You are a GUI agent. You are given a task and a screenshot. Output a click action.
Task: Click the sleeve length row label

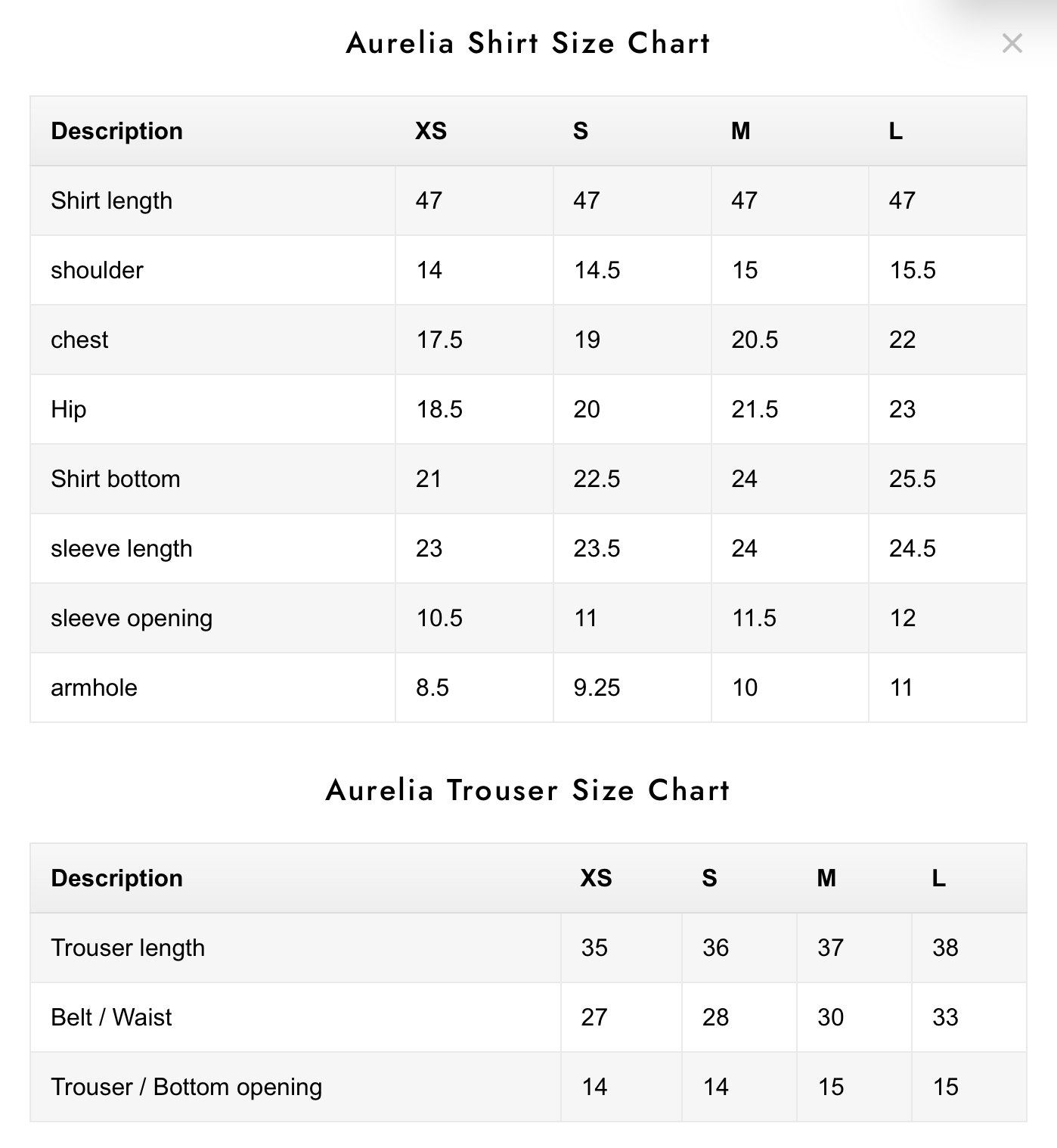122,548
